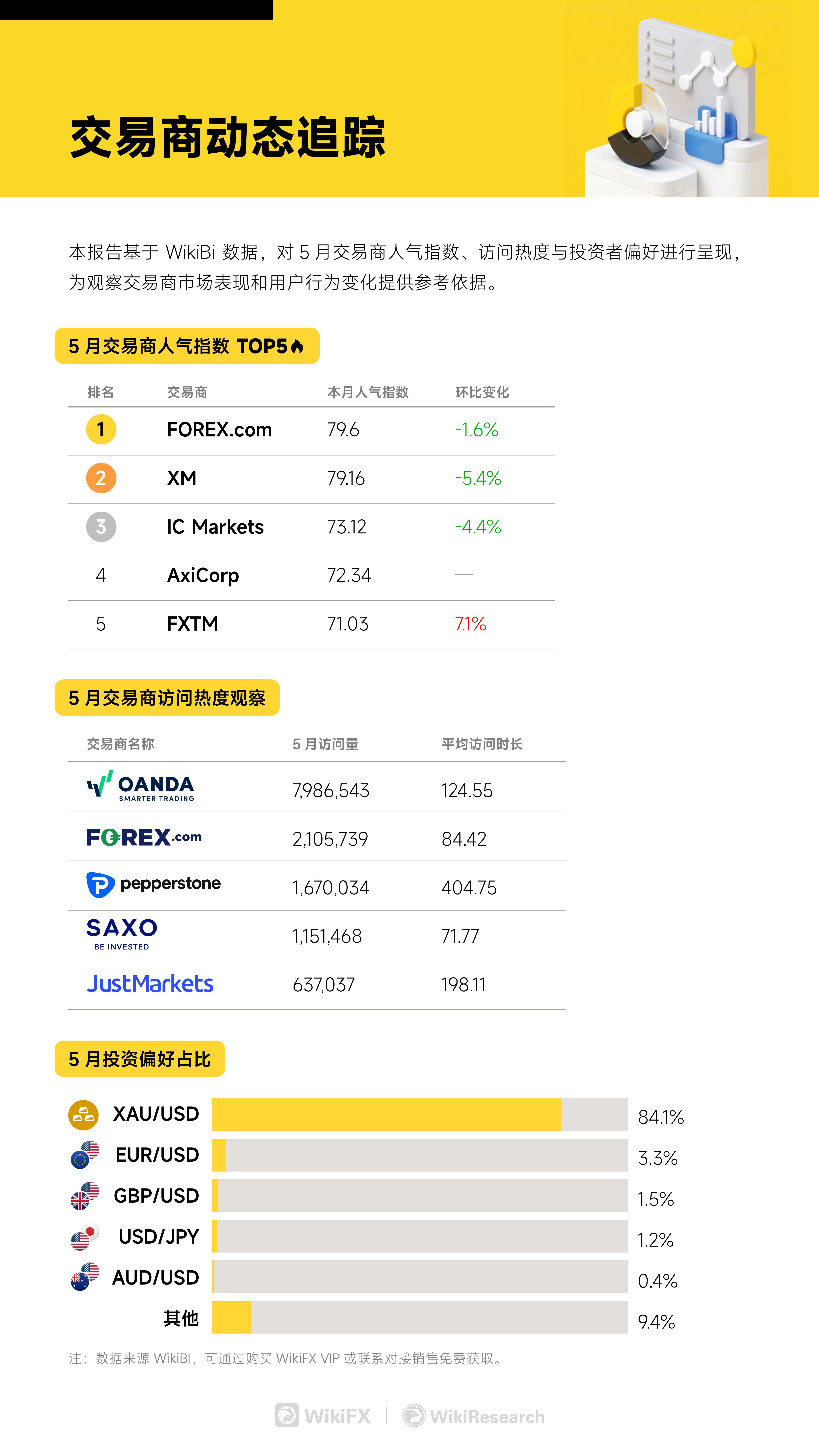819x1456 pixels.
Task: Click the Pepperstone logo
Action: [x=153, y=885]
